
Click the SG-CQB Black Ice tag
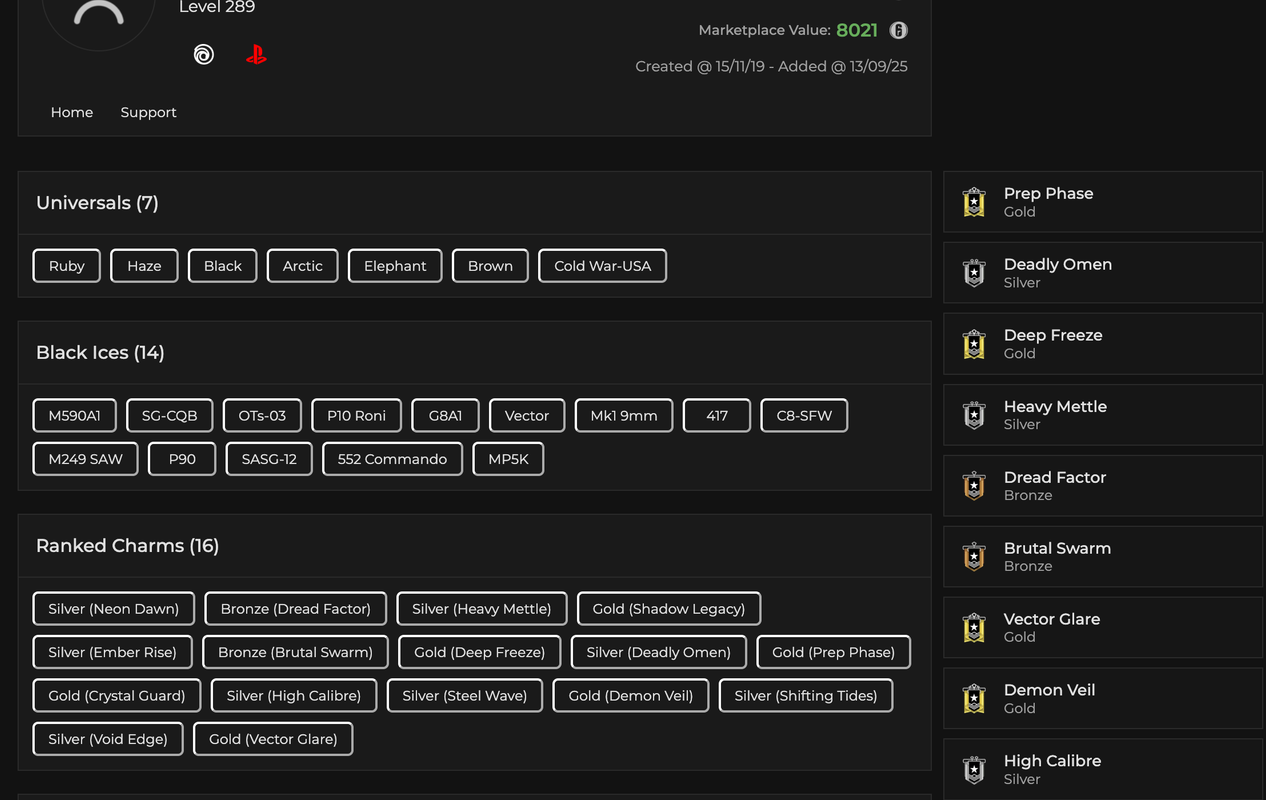(170, 416)
